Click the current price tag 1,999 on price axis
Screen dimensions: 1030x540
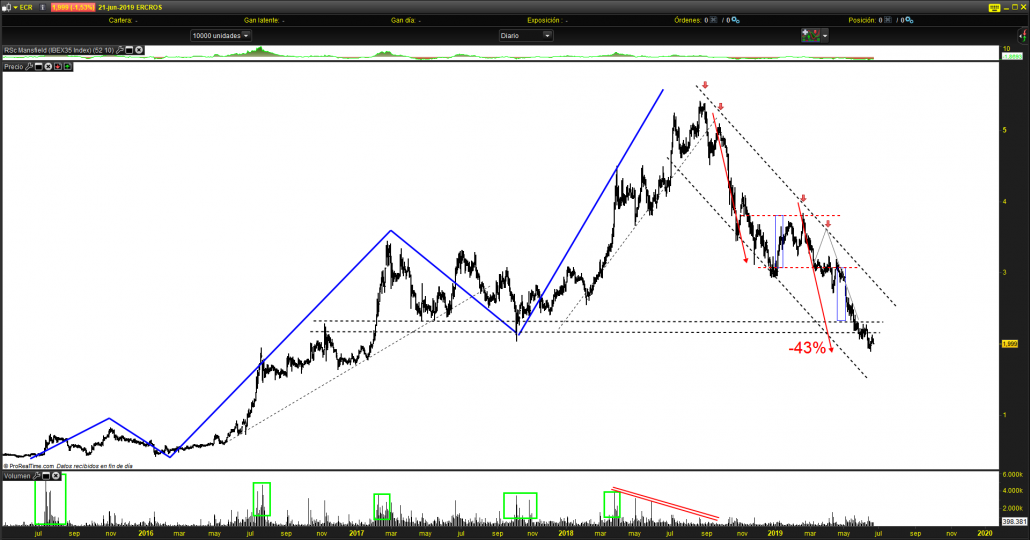[1010, 344]
